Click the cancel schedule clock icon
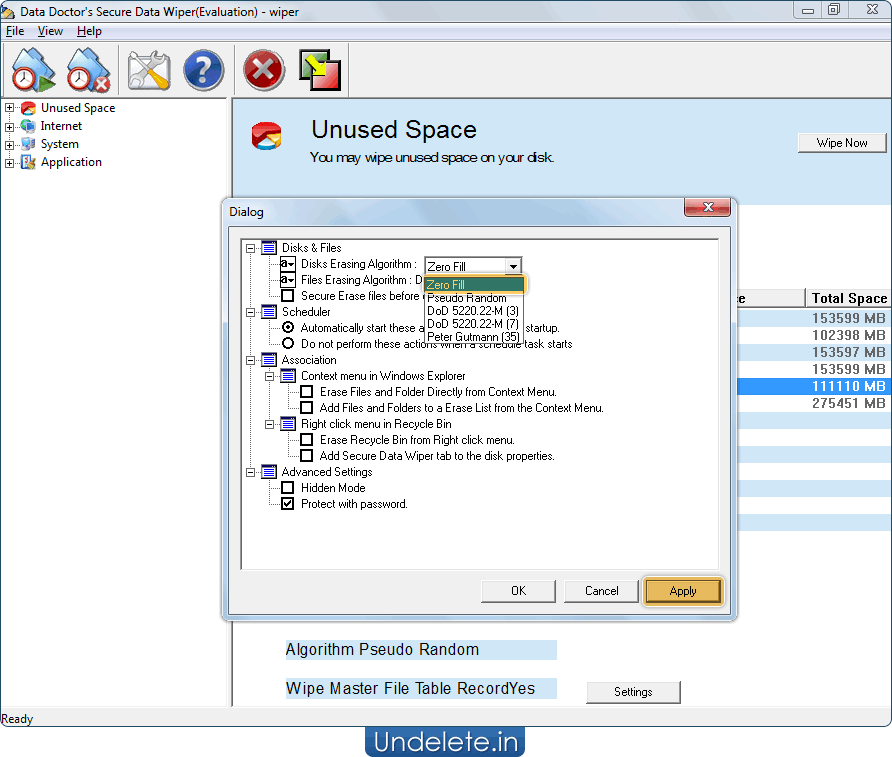The height and width of the screenshot is (757, 892). pos(88,71)
